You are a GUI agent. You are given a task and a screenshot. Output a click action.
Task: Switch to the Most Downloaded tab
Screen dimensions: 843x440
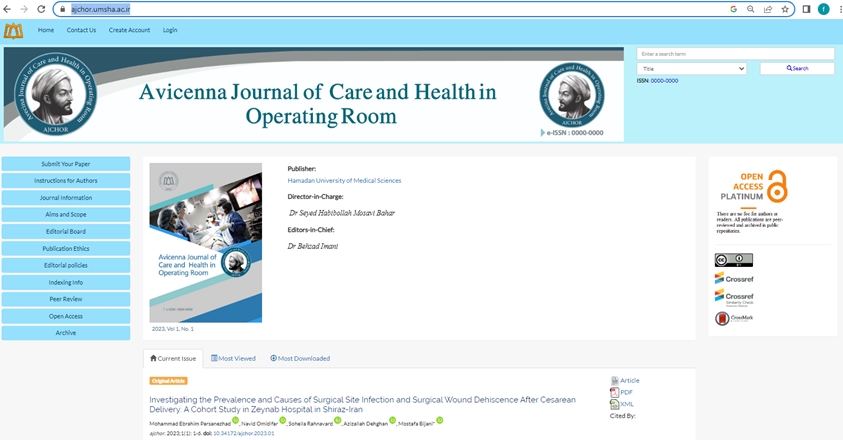coord(300,358)
